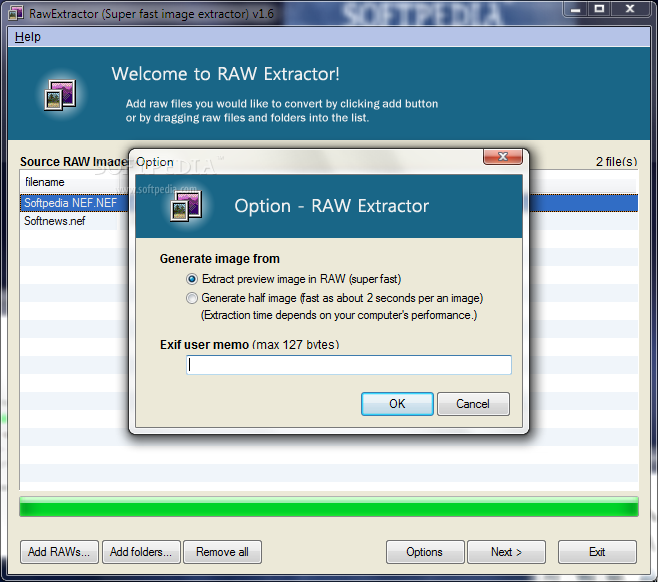Screen dimensions: 658x582
Task: Click the 2 file(s) count label
Action: coord(616,162)
